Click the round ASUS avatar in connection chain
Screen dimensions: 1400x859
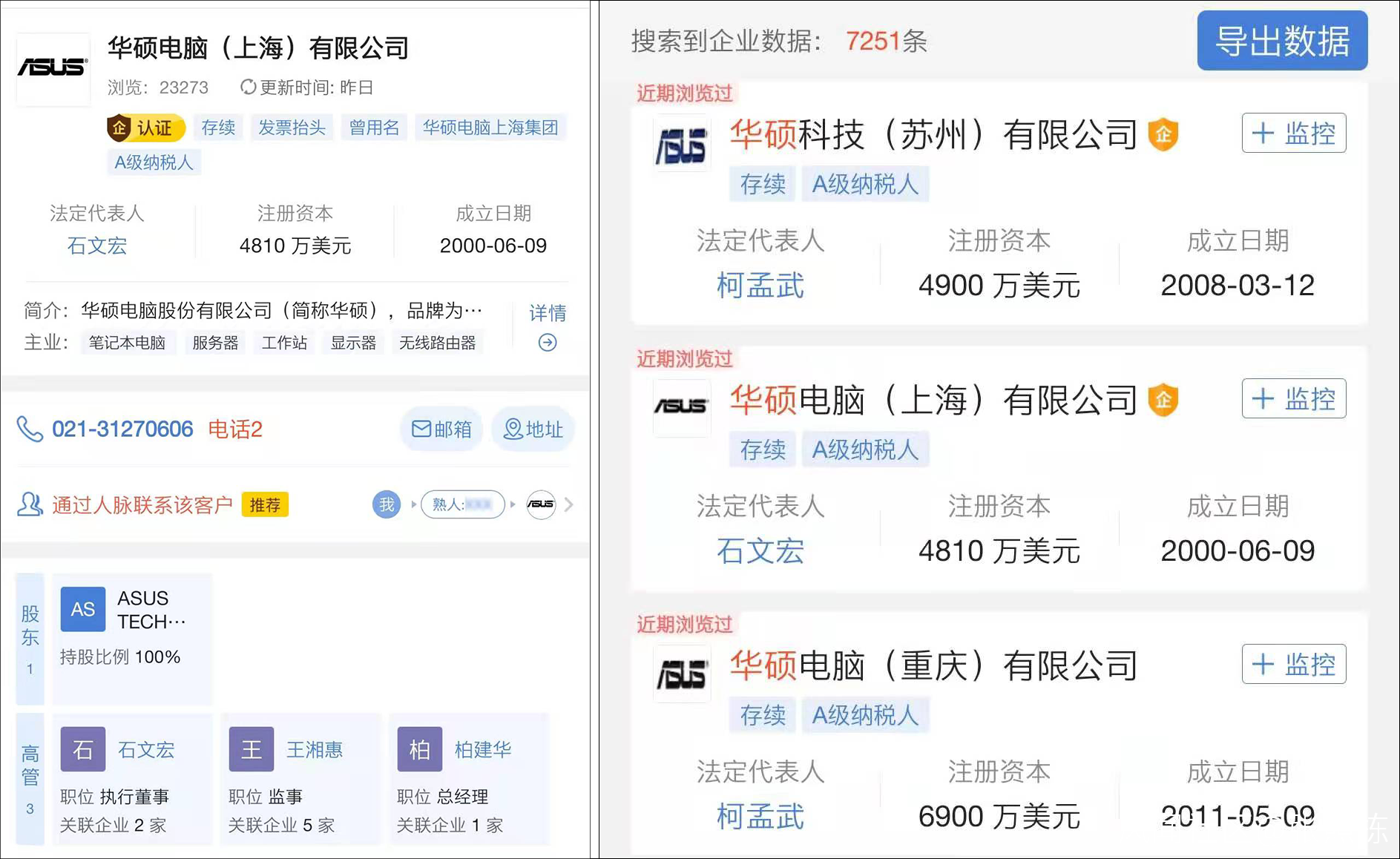point(541,504)
